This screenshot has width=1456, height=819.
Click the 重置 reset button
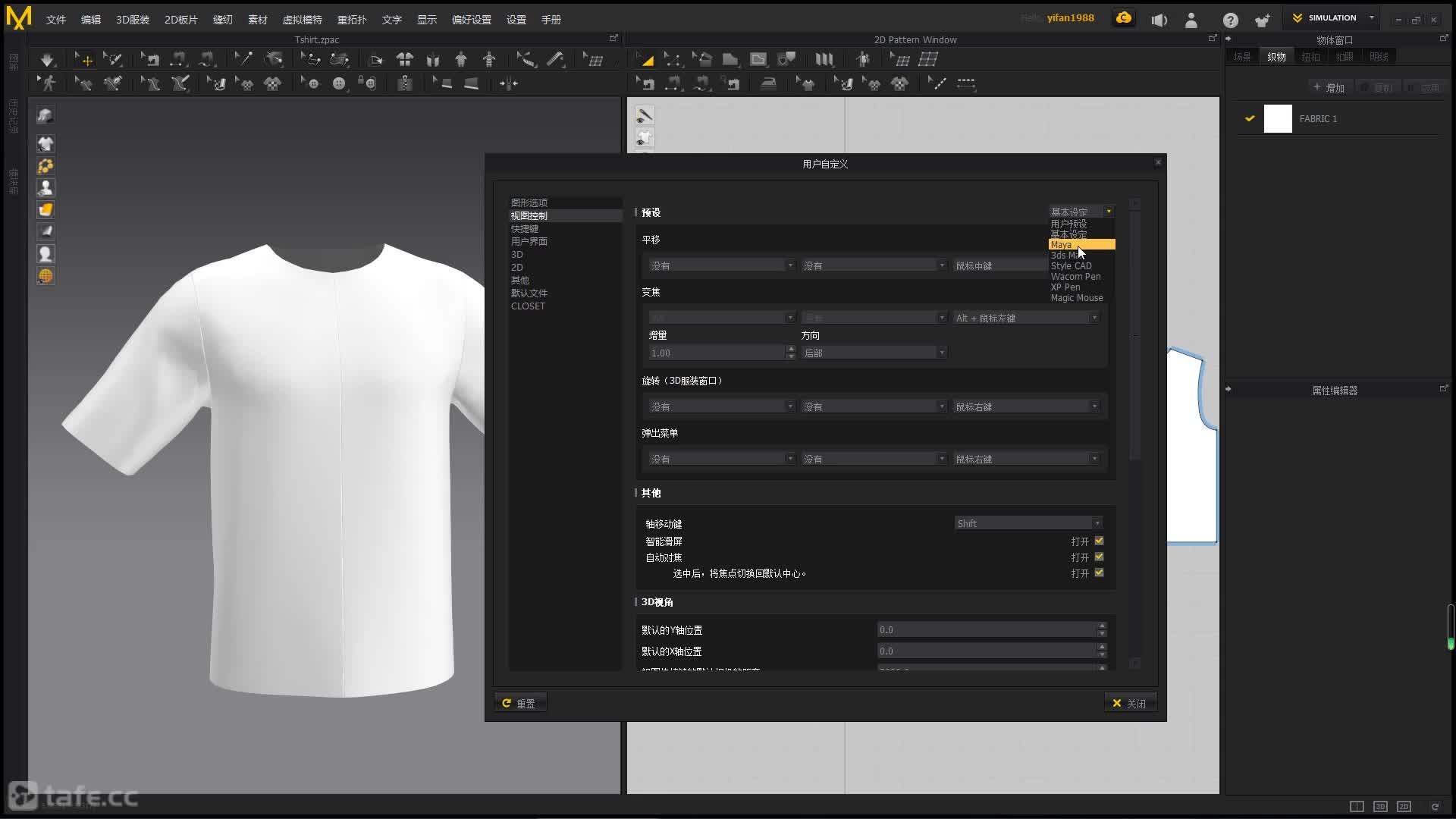tap(520, 703)
